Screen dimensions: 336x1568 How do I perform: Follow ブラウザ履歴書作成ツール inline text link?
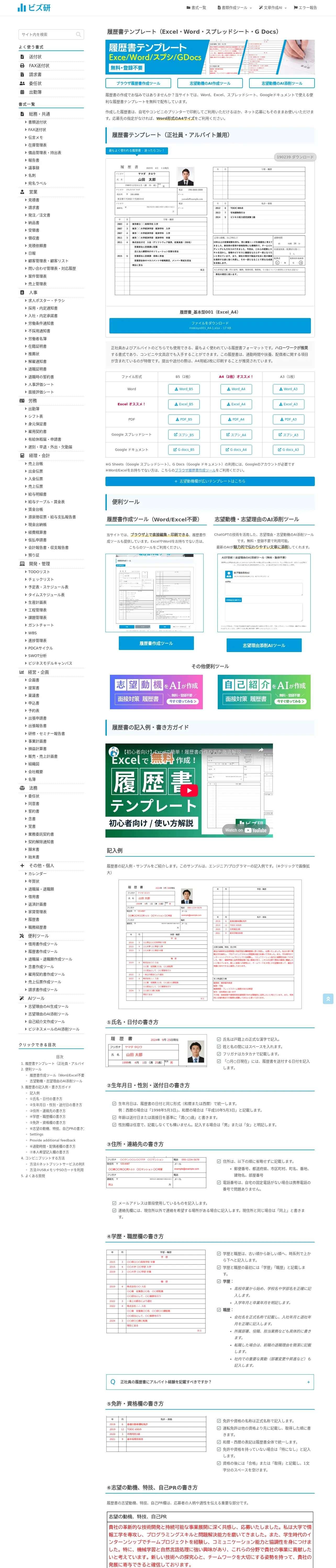tap(195, 470)
